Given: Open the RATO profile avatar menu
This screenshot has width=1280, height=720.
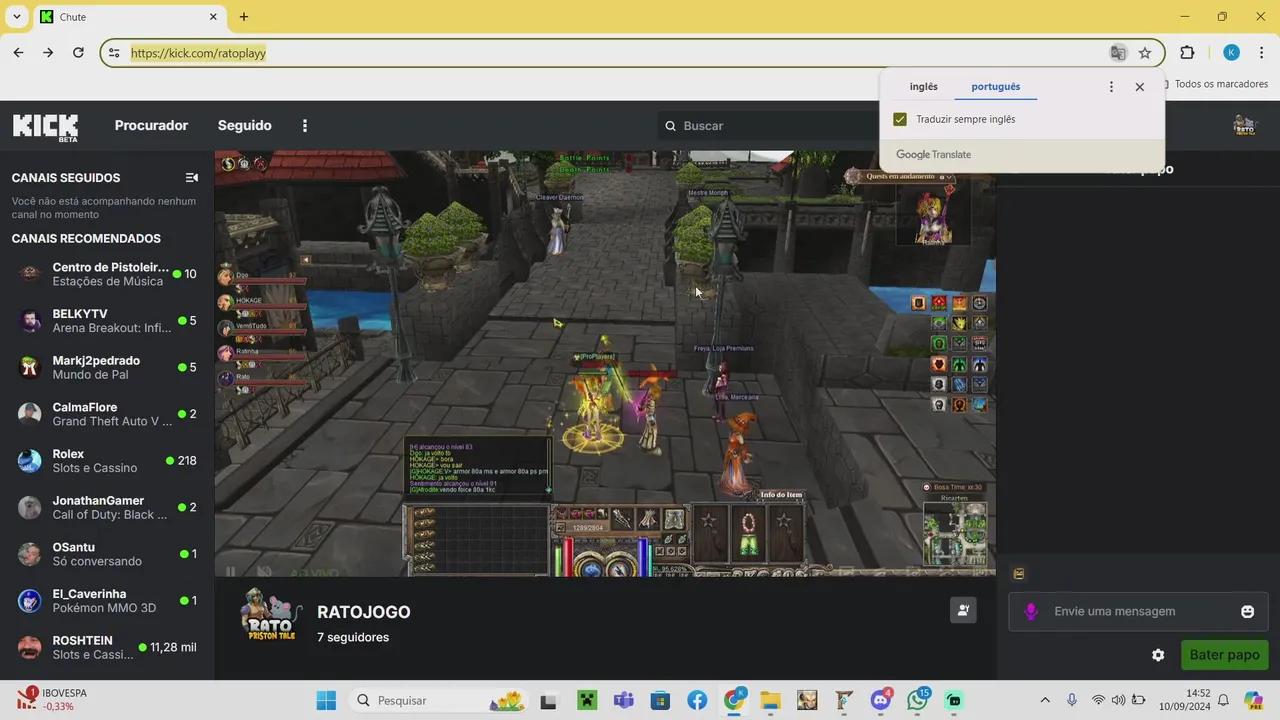Looking at the screenshot, I should pos(1245,126).
